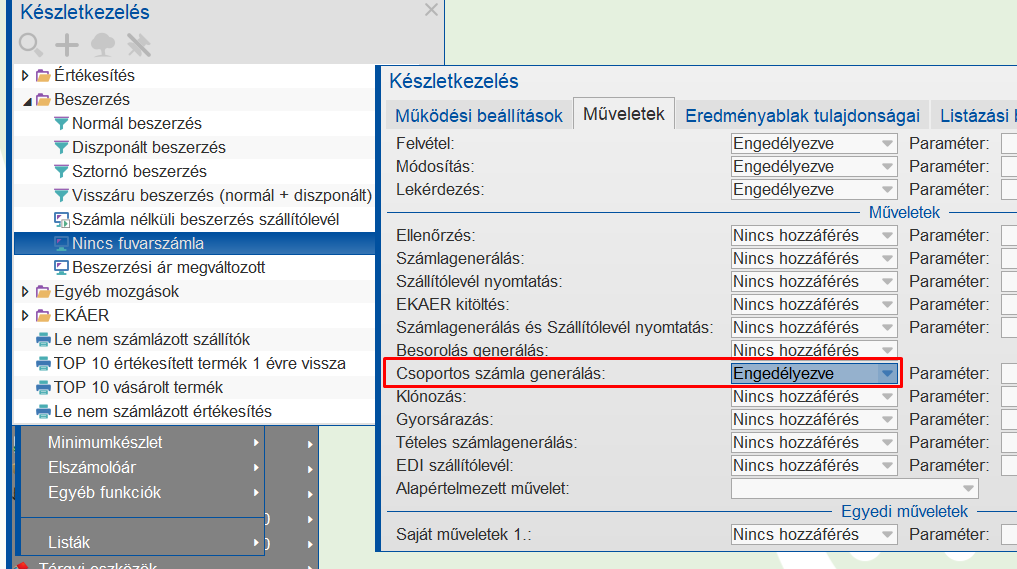Viewport: 1017px width, 569px height.
Task: Select TOP 10 vásárolt termék report
Action: pyautogui.click(x=138, y=387)
